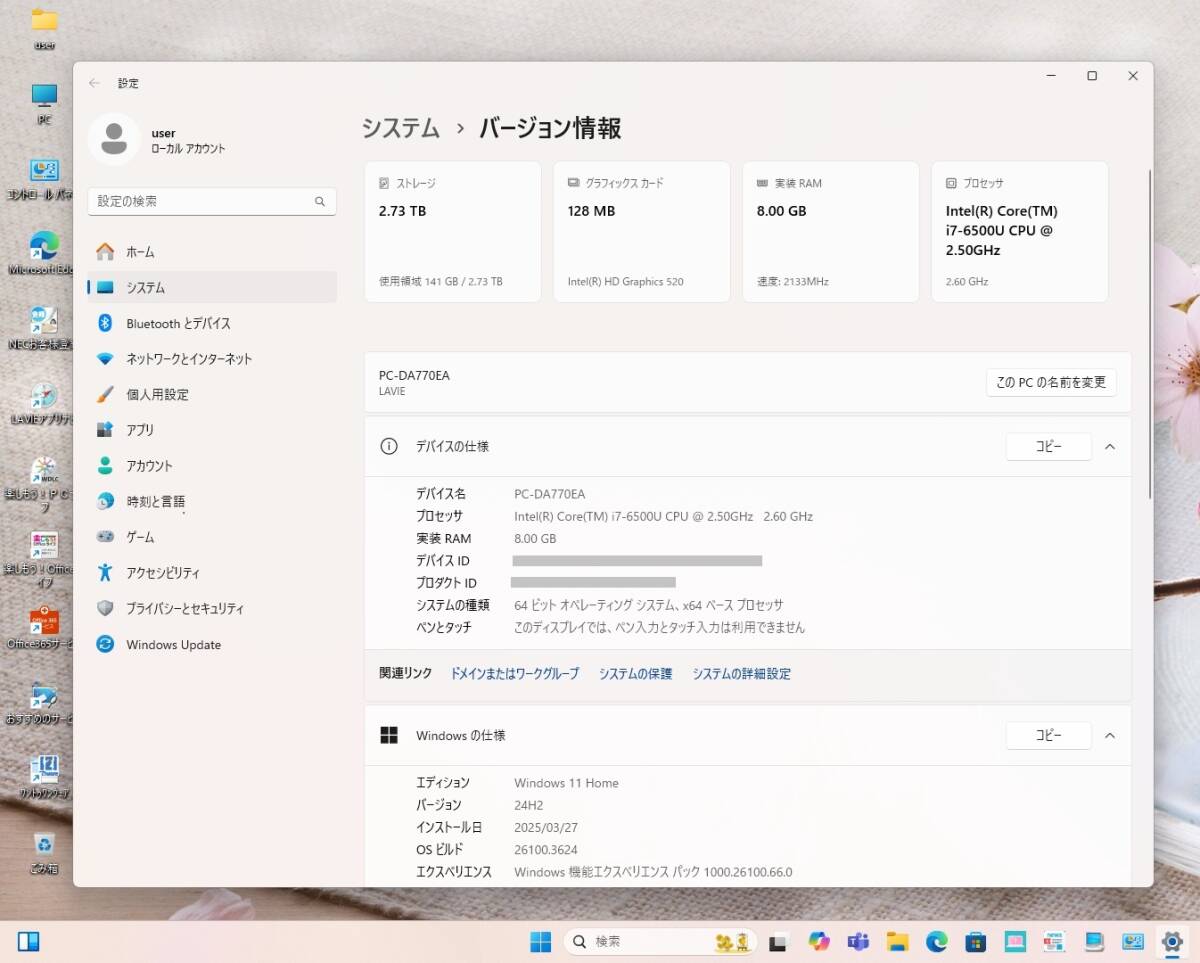Open システムの保護 link
This screenshot has width=1200, height=963.
click(x=635, y=674)
